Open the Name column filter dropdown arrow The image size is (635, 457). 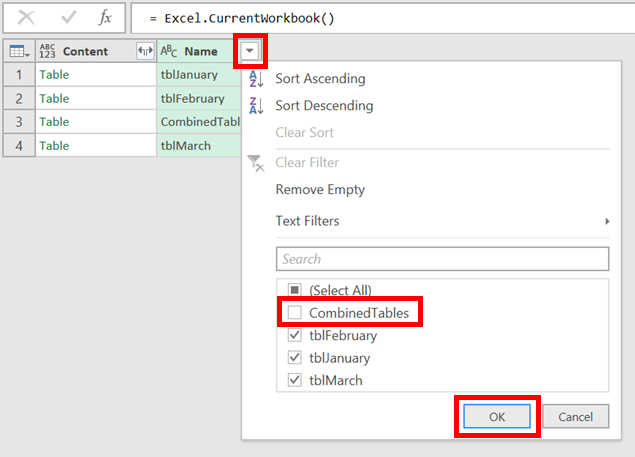[250, 51]
